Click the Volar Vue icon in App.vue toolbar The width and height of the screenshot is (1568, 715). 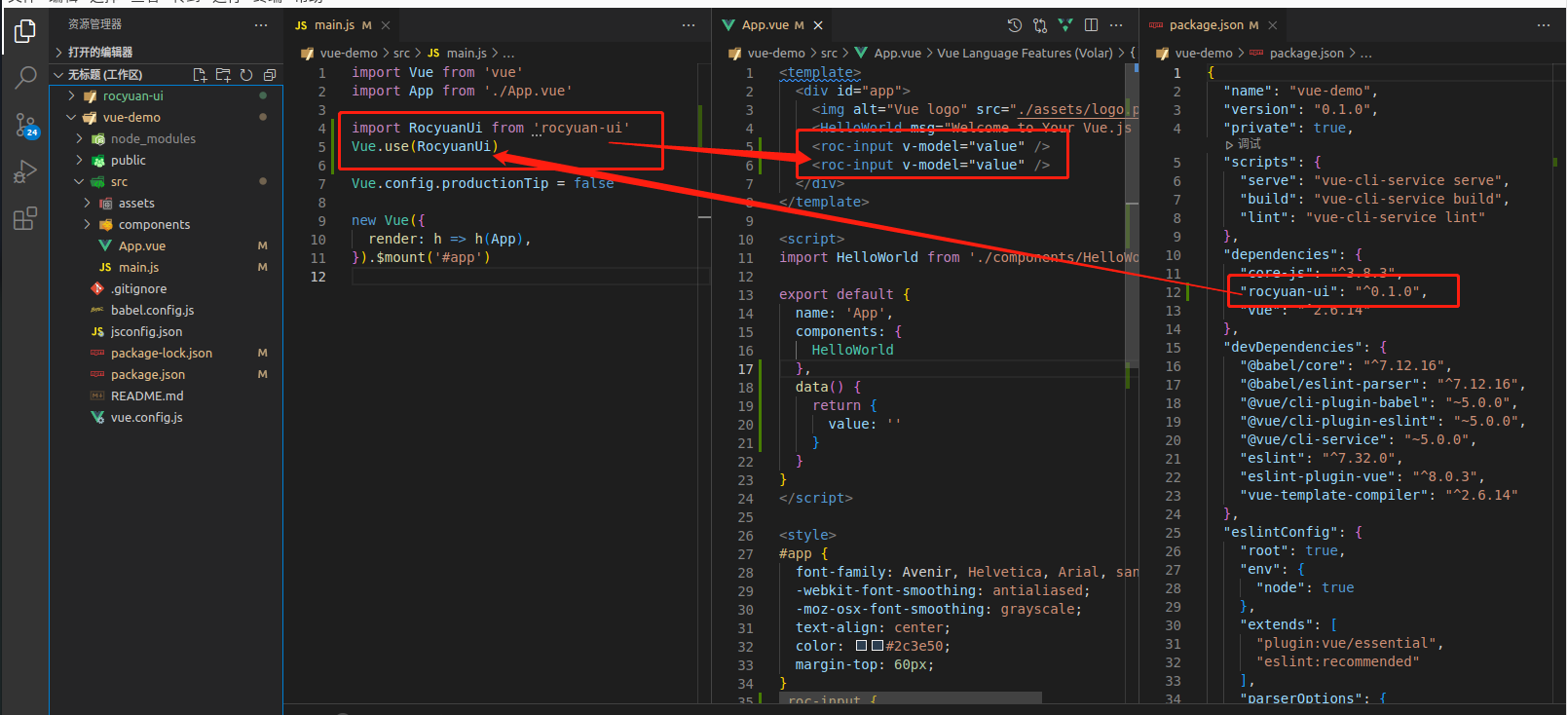pos(1064,25)
